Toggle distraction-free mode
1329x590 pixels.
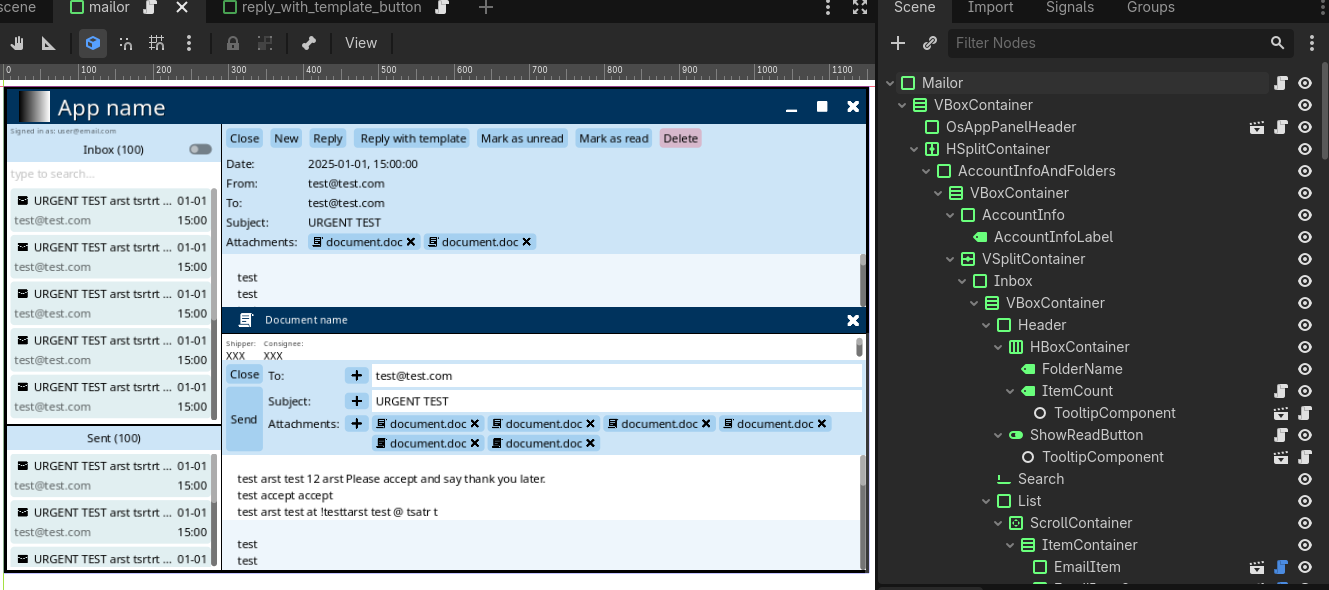[x=859, y=8]
